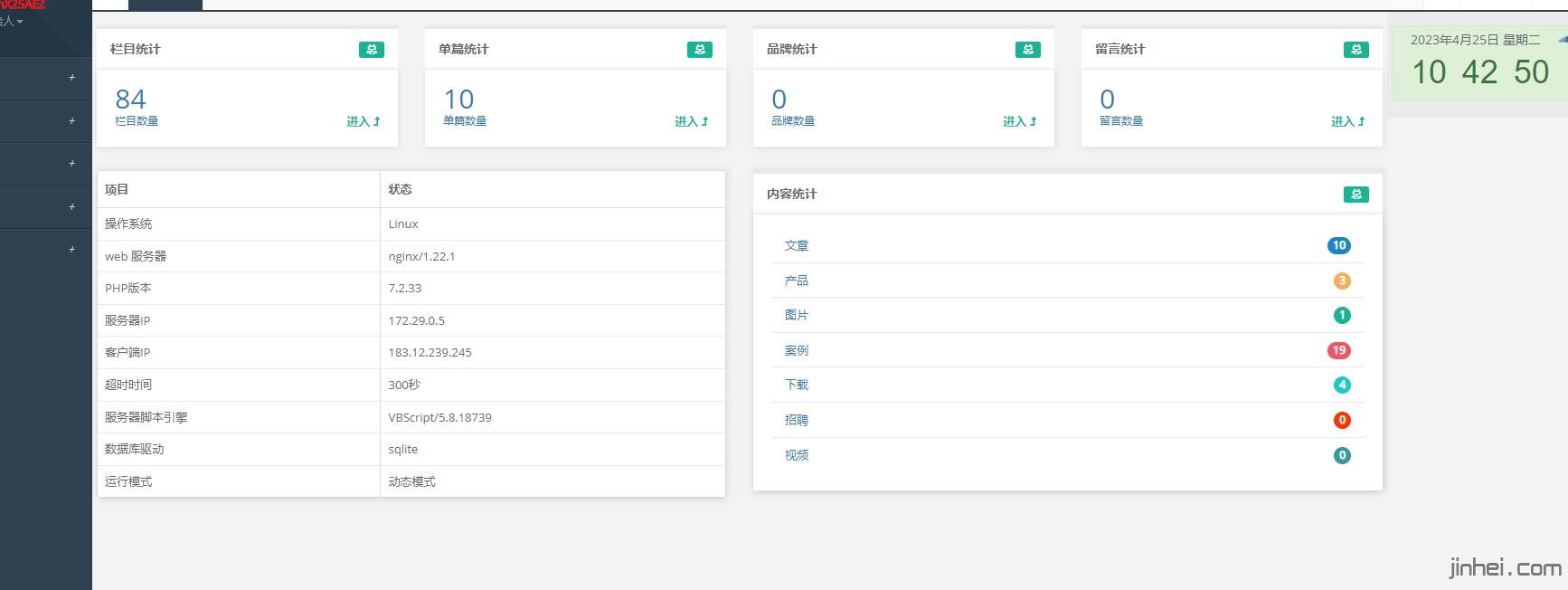Click the 数据库驱动 row label
Image resolution: width=1568 pixels, height=590 pixels.
coord(135,450)
